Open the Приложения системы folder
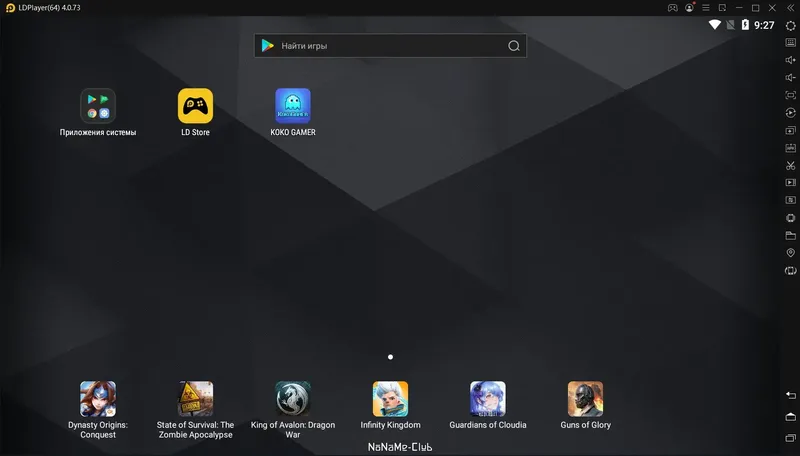800x456 pixels. 98,112
